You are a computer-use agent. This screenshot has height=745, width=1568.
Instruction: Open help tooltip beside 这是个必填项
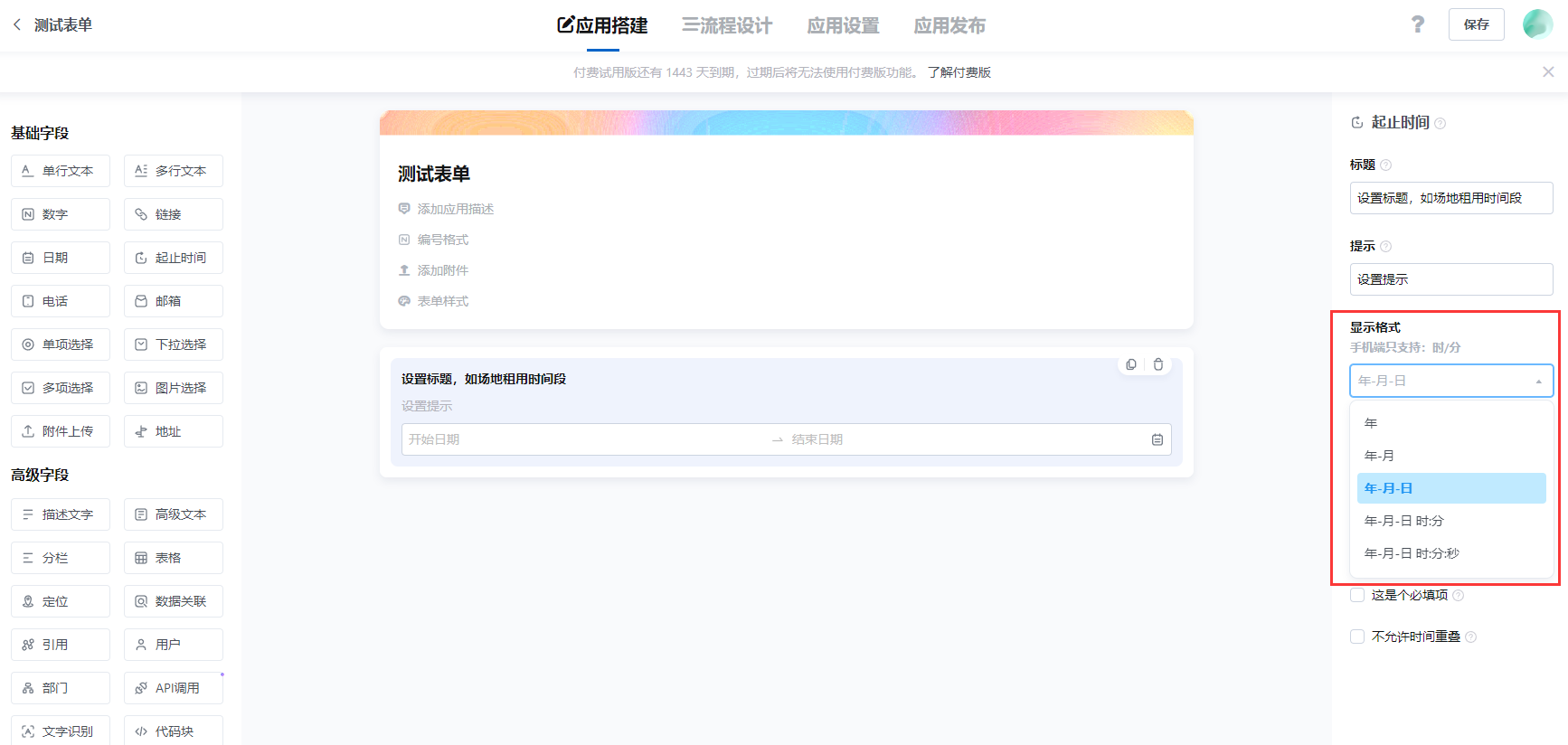(x=1459, y=595)
